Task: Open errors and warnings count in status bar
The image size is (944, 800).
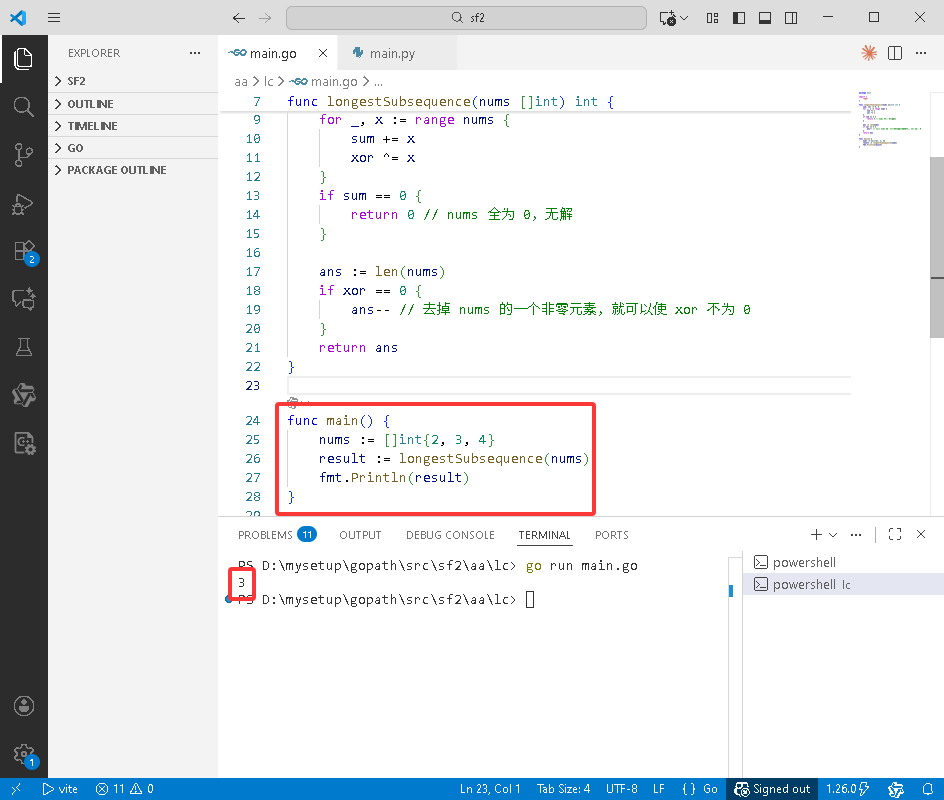Action: pyautogui.click(x=125, y=789)
